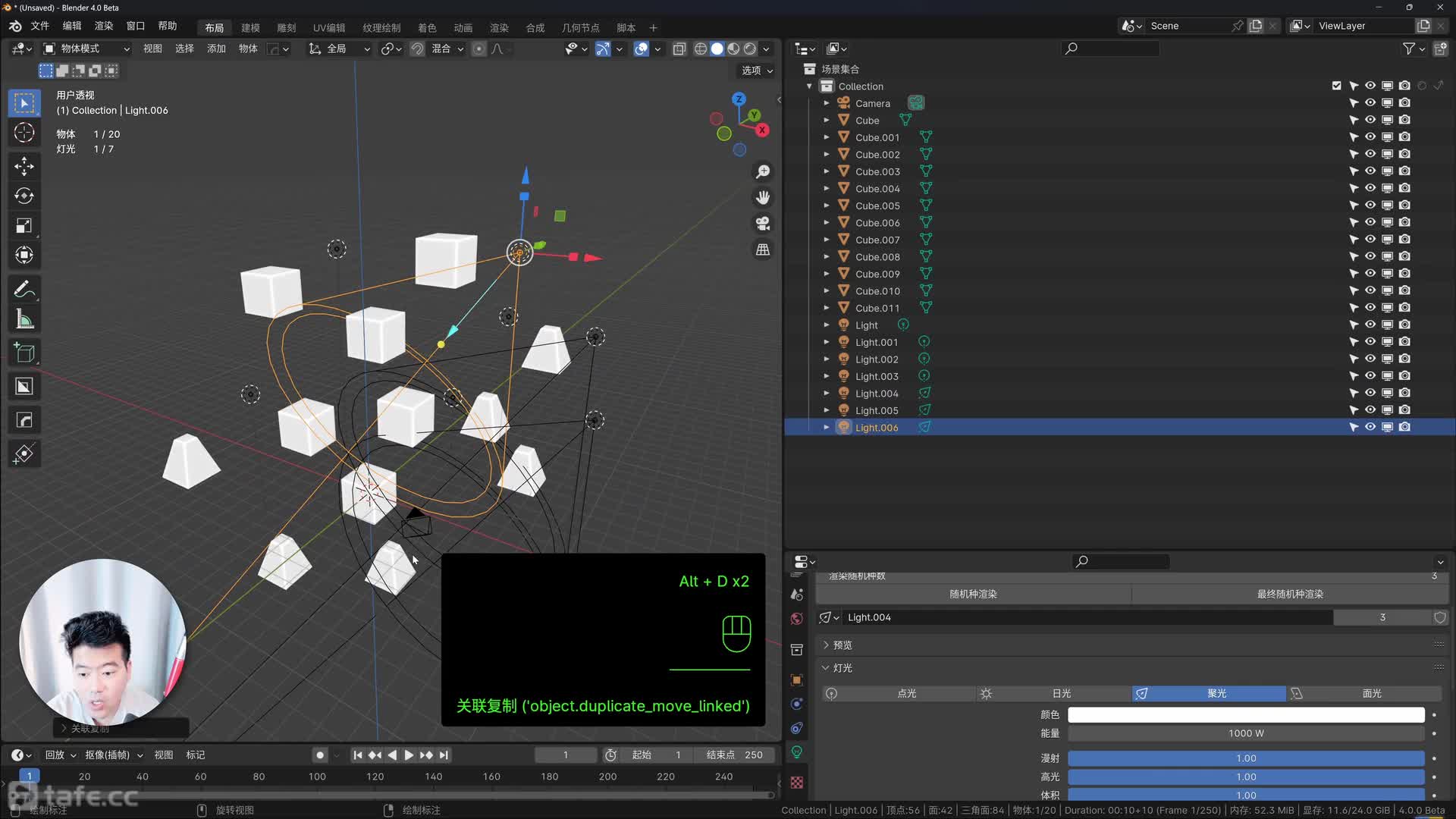Select the Annotate tool
The image size is (1456, 819).
click(x=24, y=289)
